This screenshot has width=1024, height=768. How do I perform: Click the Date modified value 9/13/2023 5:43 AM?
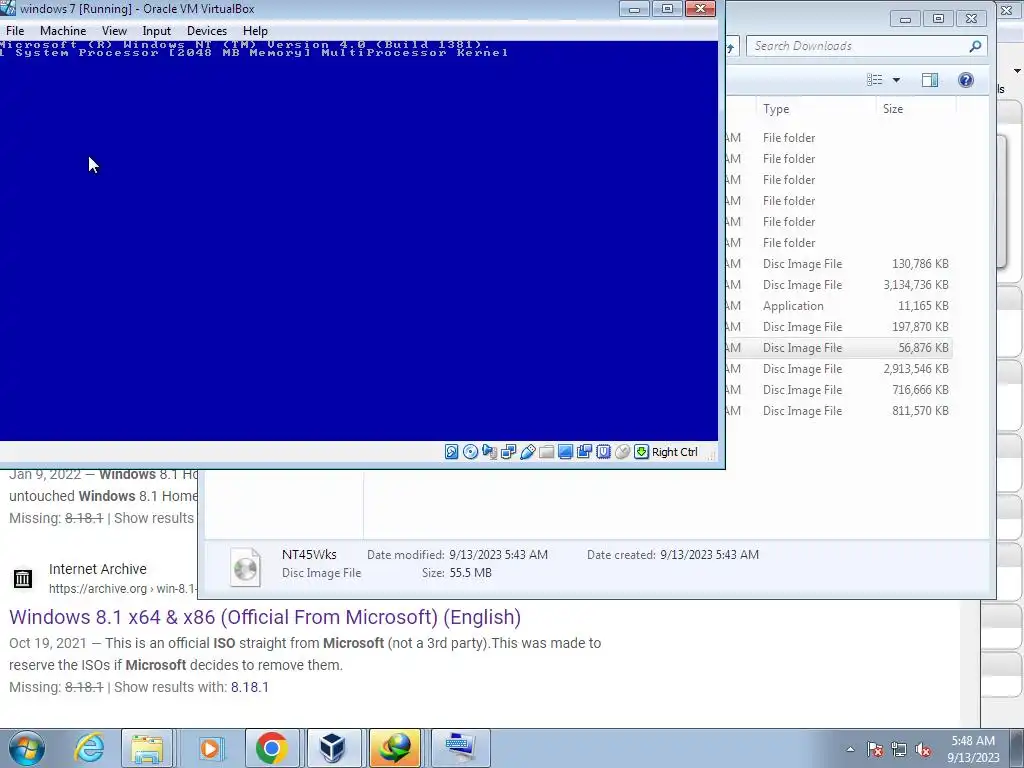(x=498, y=555)
